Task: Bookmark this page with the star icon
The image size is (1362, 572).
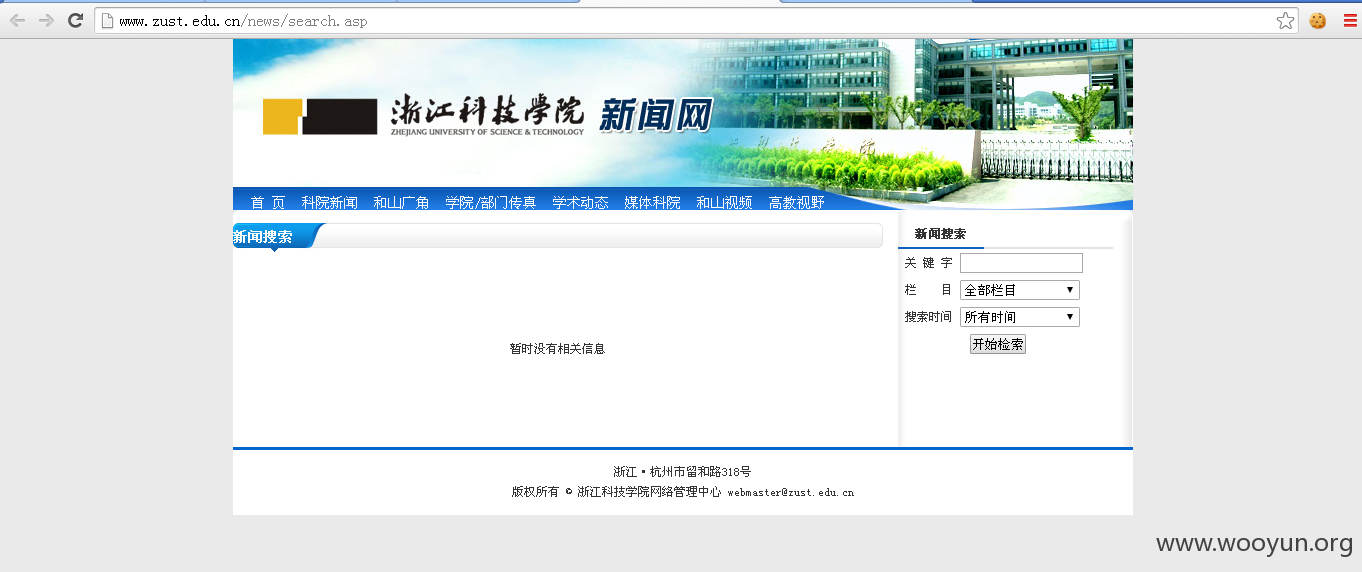Action: pos(1285,20)
